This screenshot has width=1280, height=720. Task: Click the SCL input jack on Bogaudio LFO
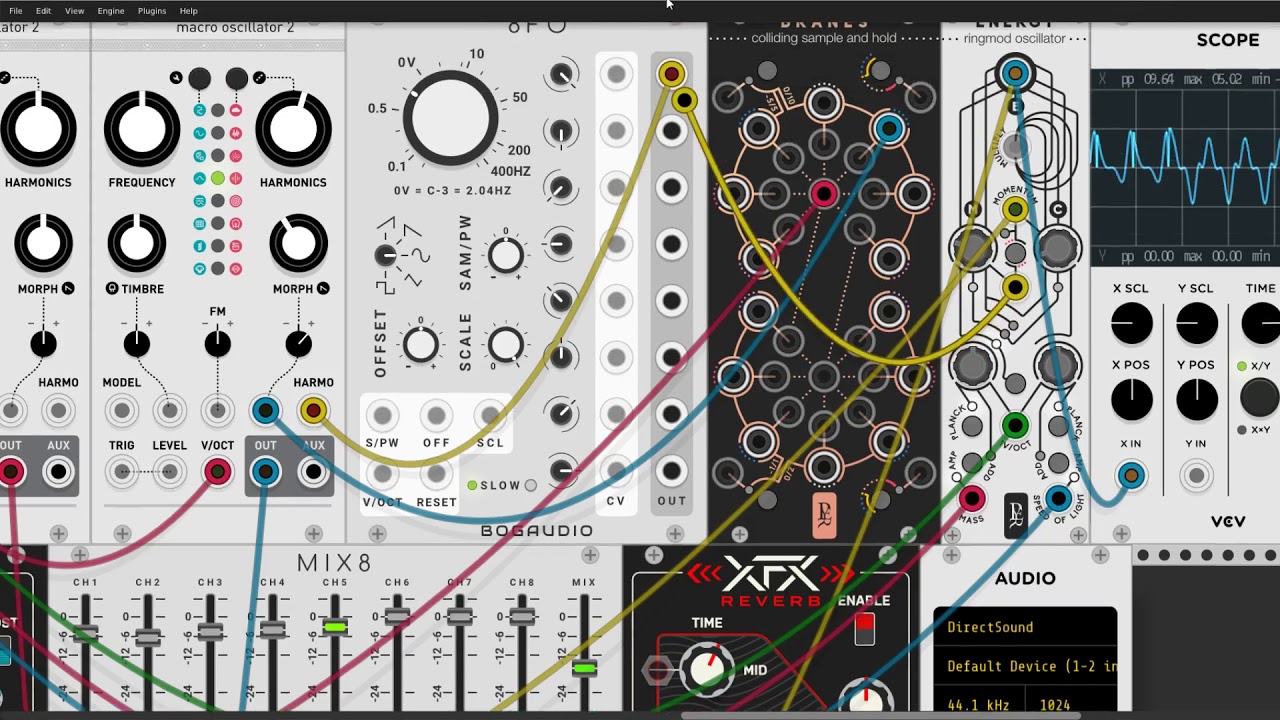(x=490, y=415)
